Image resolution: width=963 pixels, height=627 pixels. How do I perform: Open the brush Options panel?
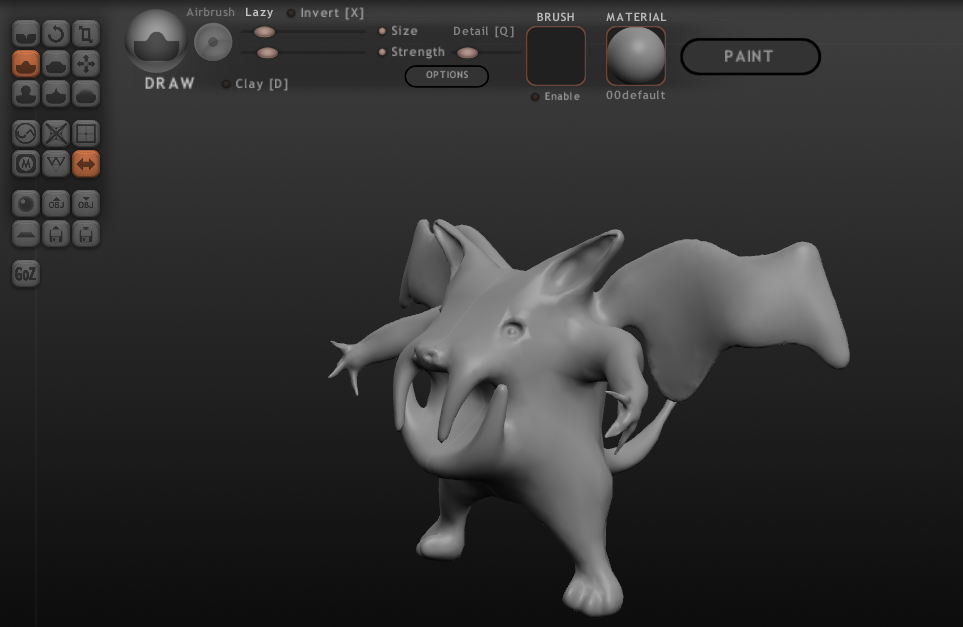pyautogui.click(x=447, y=76)
